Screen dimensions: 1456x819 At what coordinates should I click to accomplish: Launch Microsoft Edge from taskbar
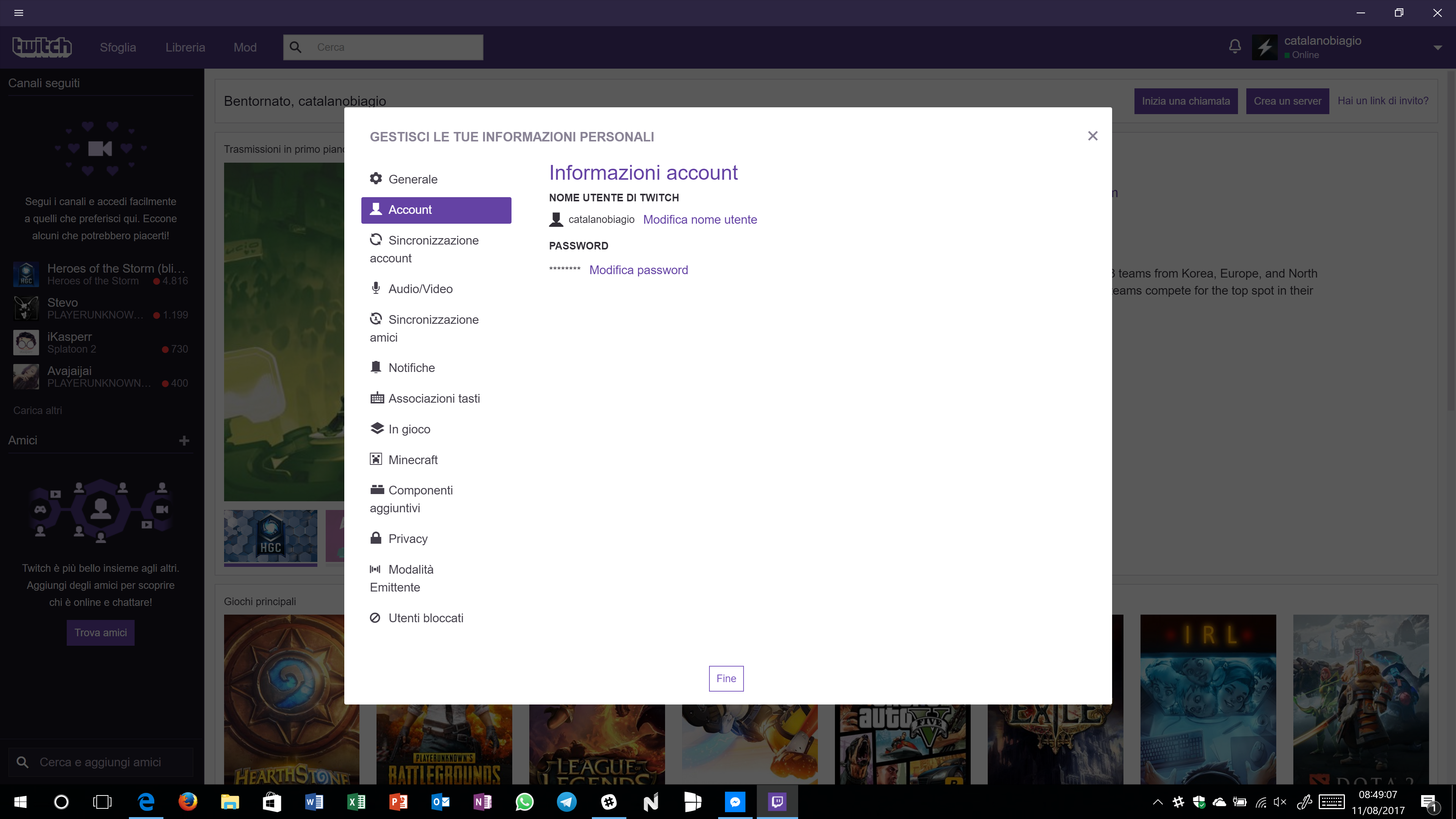tap(146, 802)
